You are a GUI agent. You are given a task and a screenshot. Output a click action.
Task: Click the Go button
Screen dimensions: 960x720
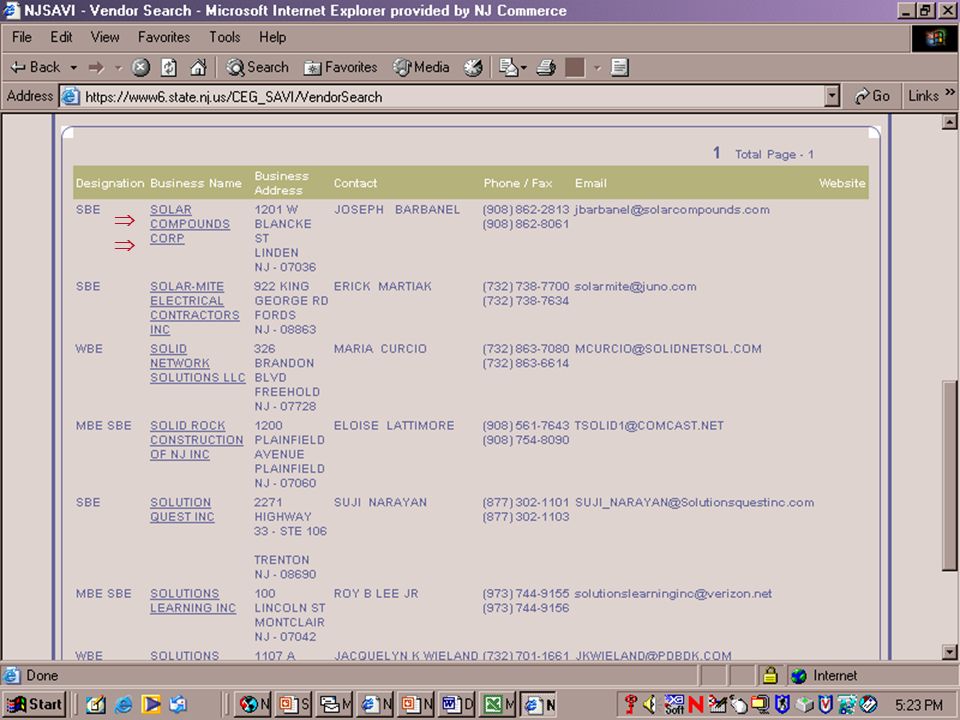pos(872,96)
